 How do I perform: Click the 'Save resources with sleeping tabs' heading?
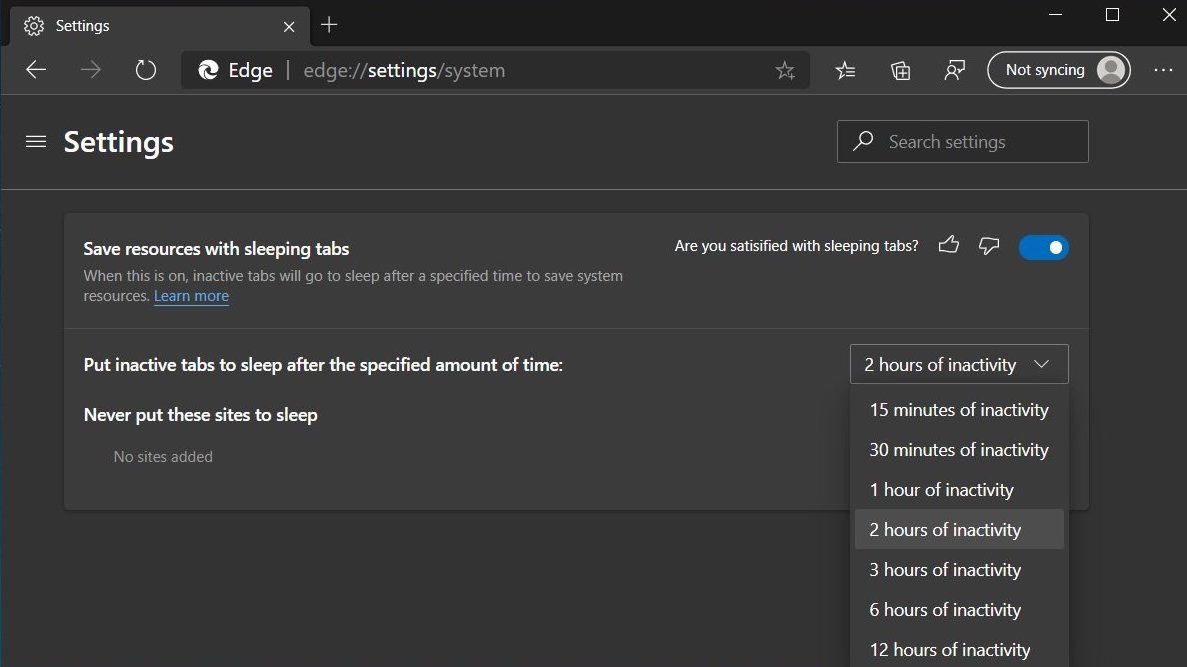click(217, 248)
